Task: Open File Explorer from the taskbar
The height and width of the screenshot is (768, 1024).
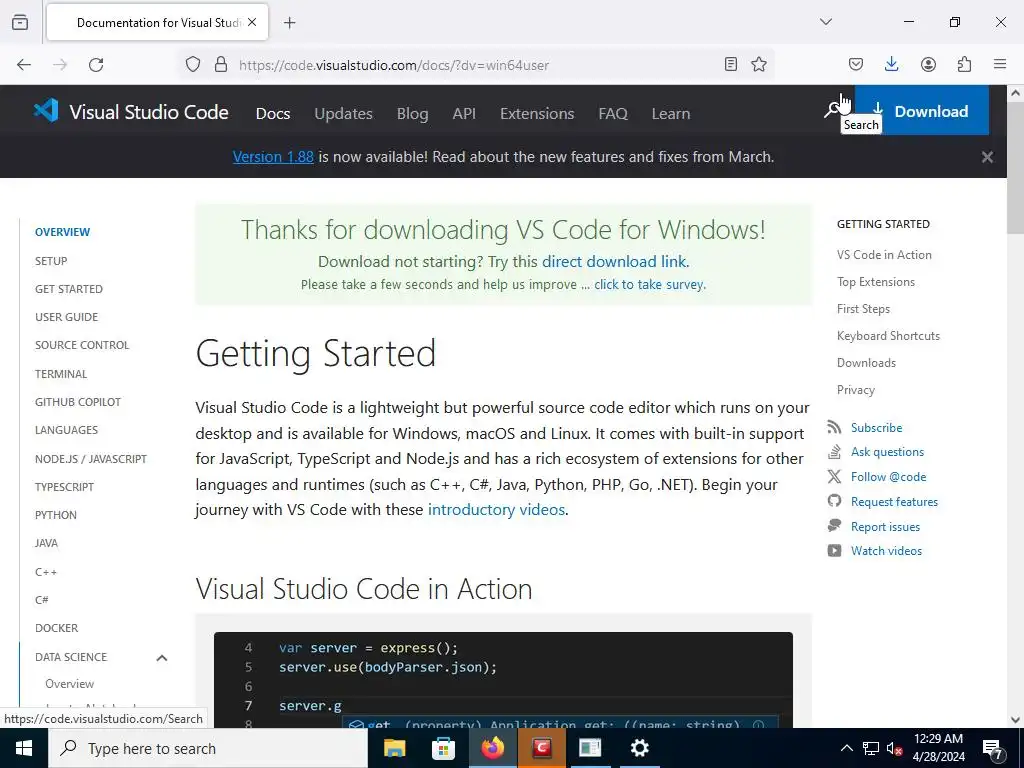Action: coord(394,748)
